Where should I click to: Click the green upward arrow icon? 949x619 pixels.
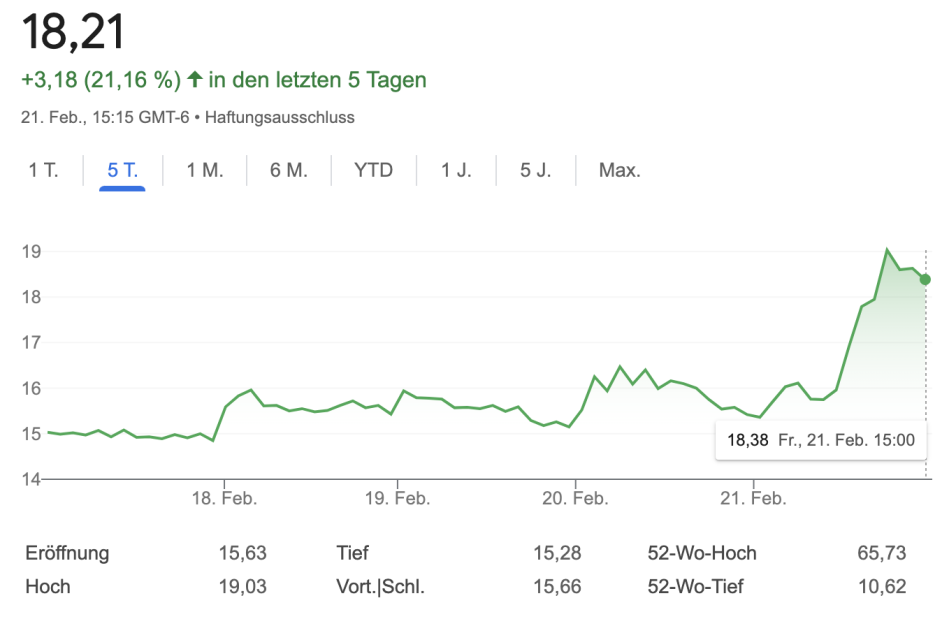pos(195,79)
